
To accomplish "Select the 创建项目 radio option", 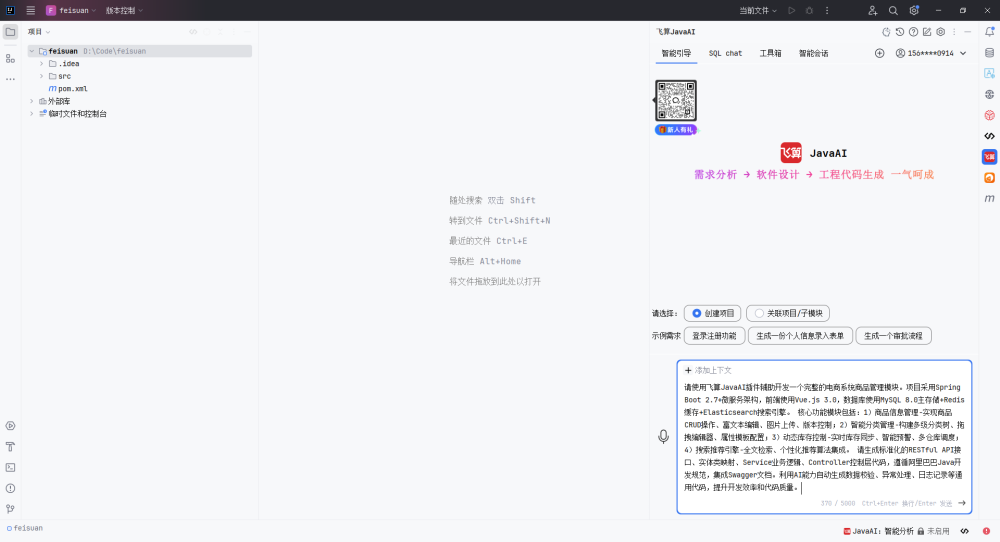I will point(712,313).
